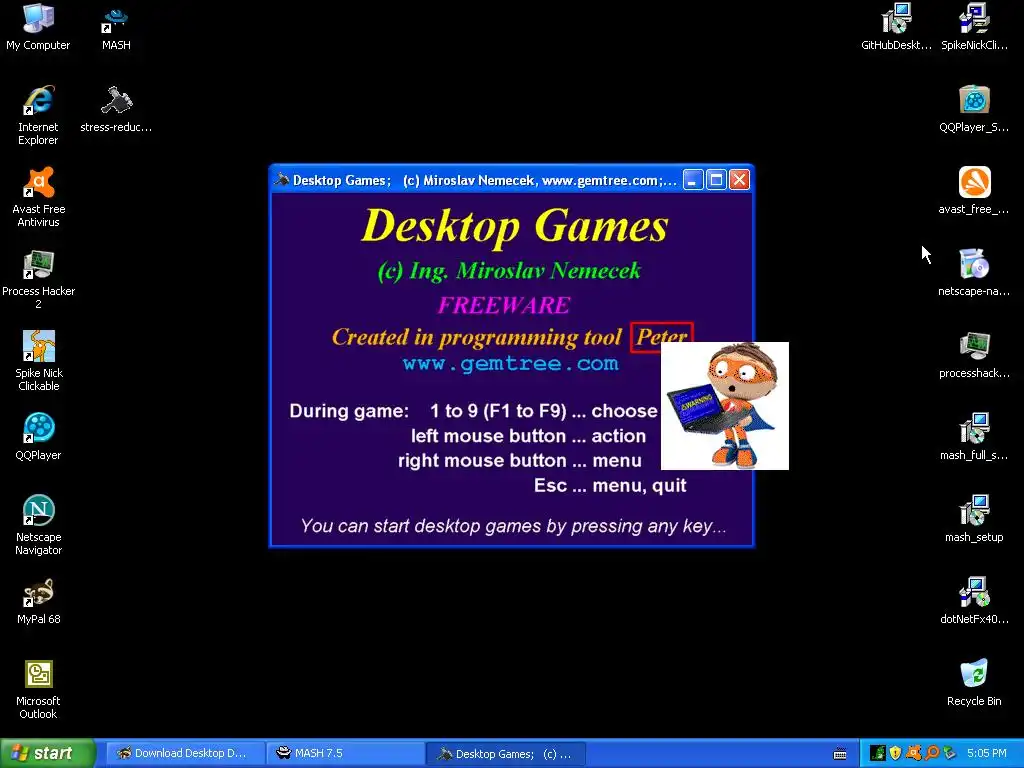This screenshot has width=1024, height=768.
Task: Click the on-screen keyboard tray icon
Action: pos(840,754)
